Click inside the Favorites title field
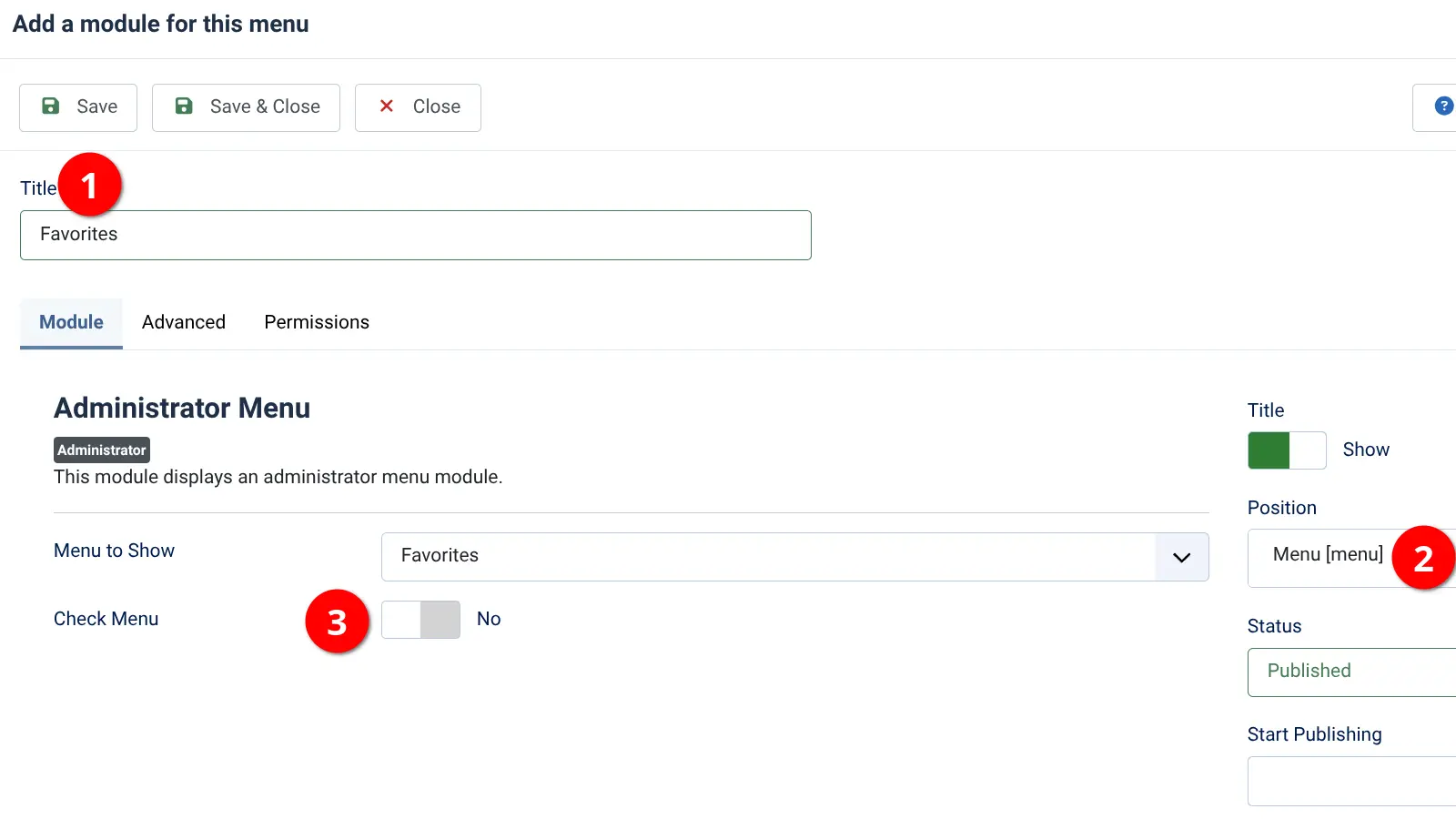Viewport: 1456px width, 819px height. [415, 235]
